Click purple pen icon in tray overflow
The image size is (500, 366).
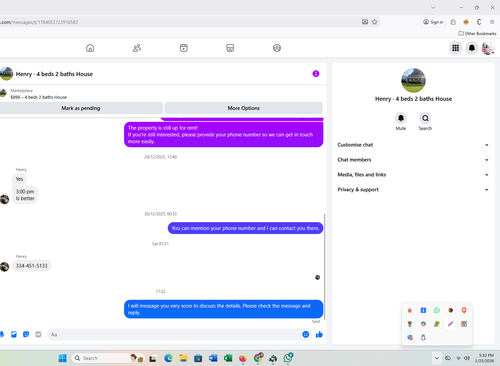click(x=450, y=324)
